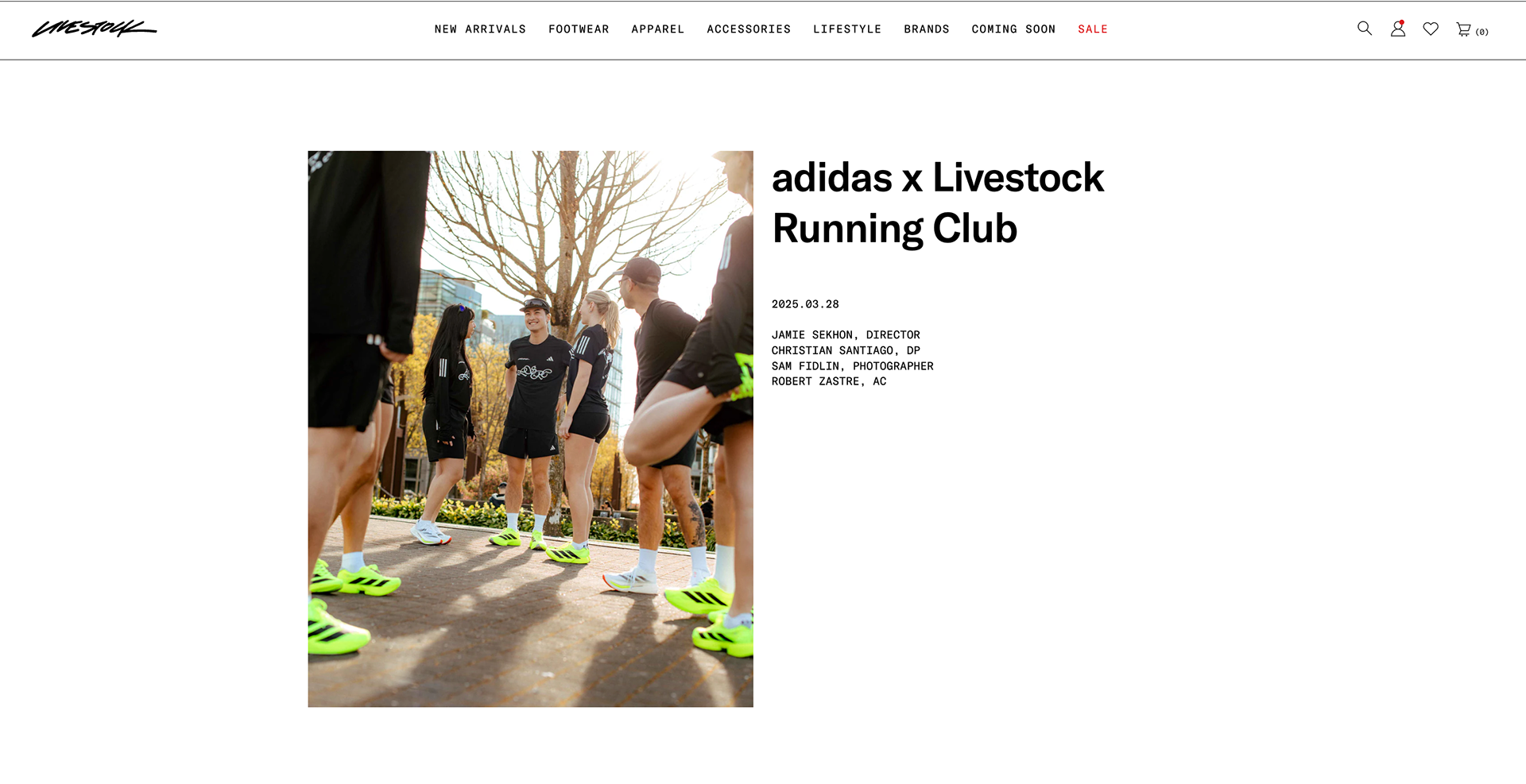
Task: Click the Sam Fidlin, Photographer credit
Action: tap(852, 366)
